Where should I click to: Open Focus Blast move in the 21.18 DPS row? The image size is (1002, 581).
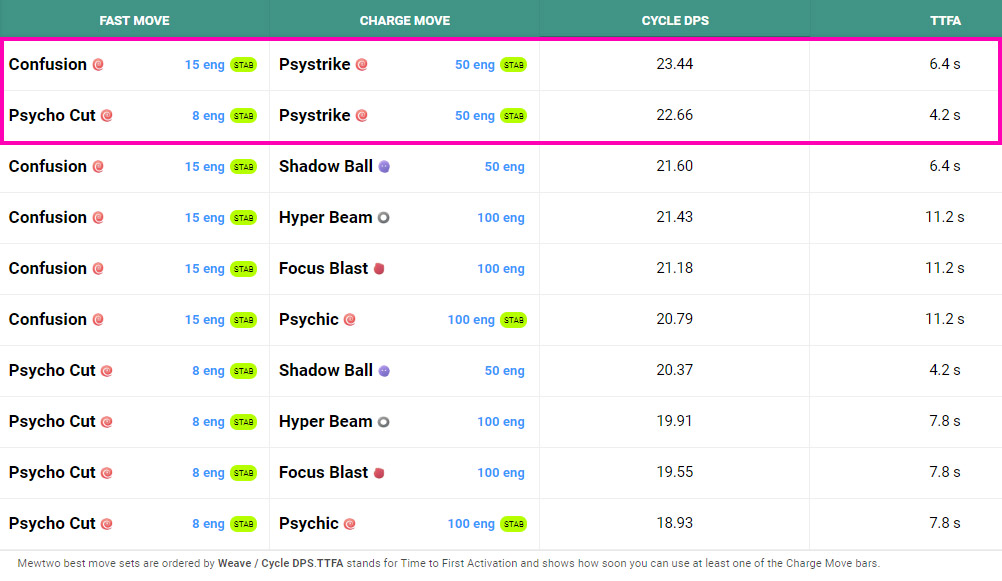click(x=323, y=268)
